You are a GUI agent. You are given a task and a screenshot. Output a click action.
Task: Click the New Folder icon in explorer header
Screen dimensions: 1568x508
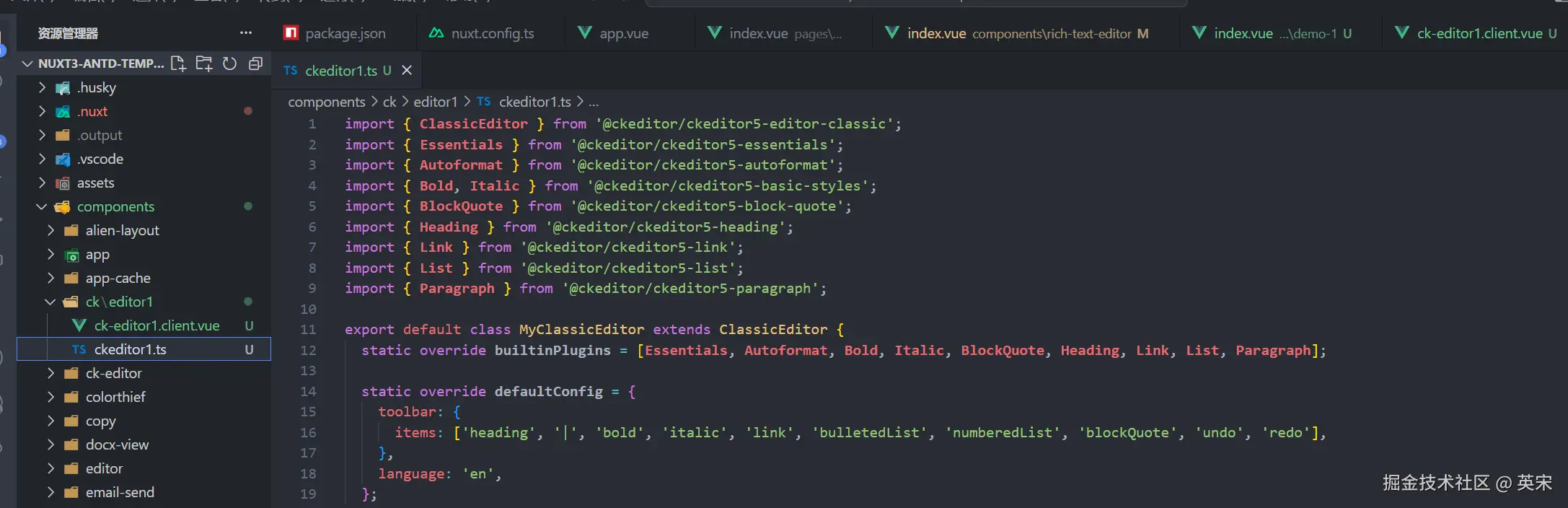204,63
